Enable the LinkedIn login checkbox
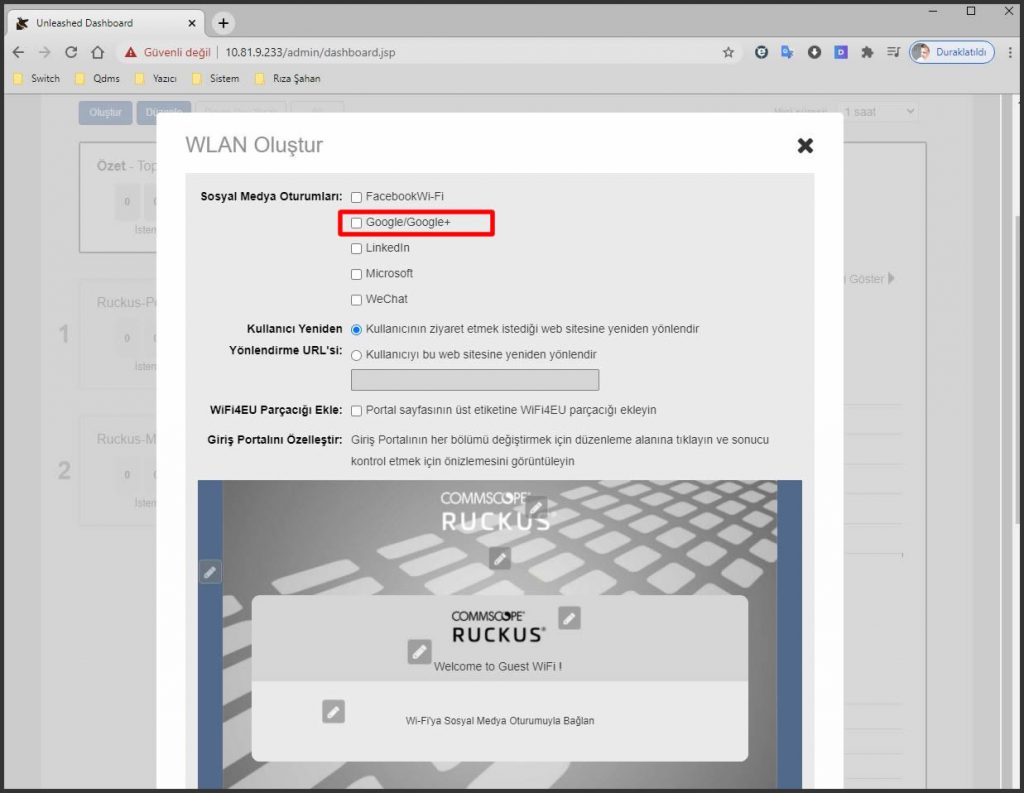The height and width of the screenshot is (793, 1024). point(356,248)
